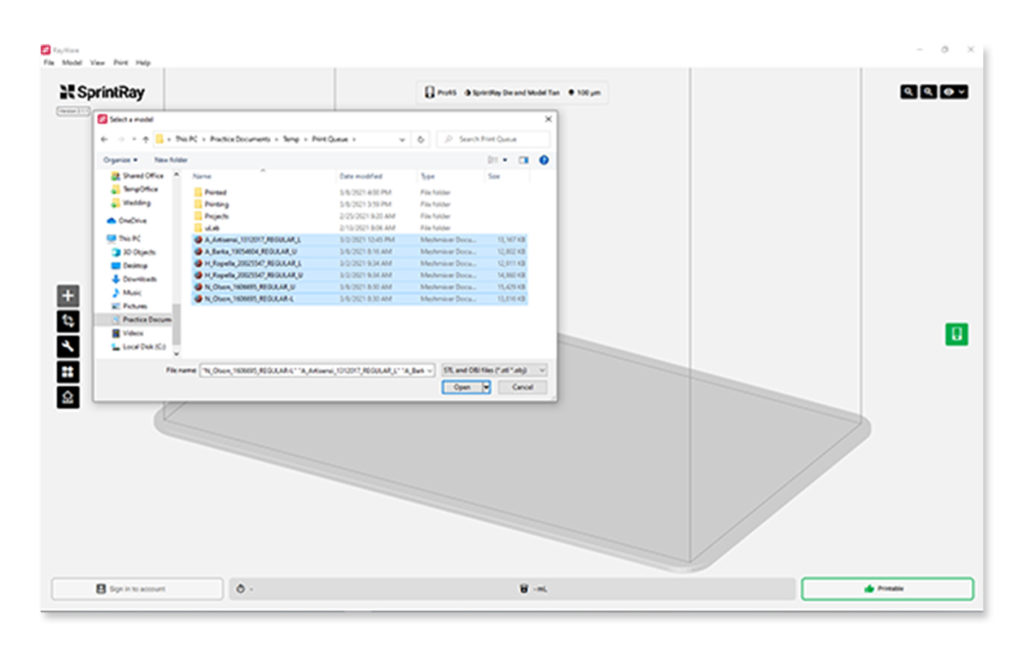Open the STL and OBJ file type dropdown
Image resolution: width=1024 pixels, height=658 pixels.
pos(494,370)
